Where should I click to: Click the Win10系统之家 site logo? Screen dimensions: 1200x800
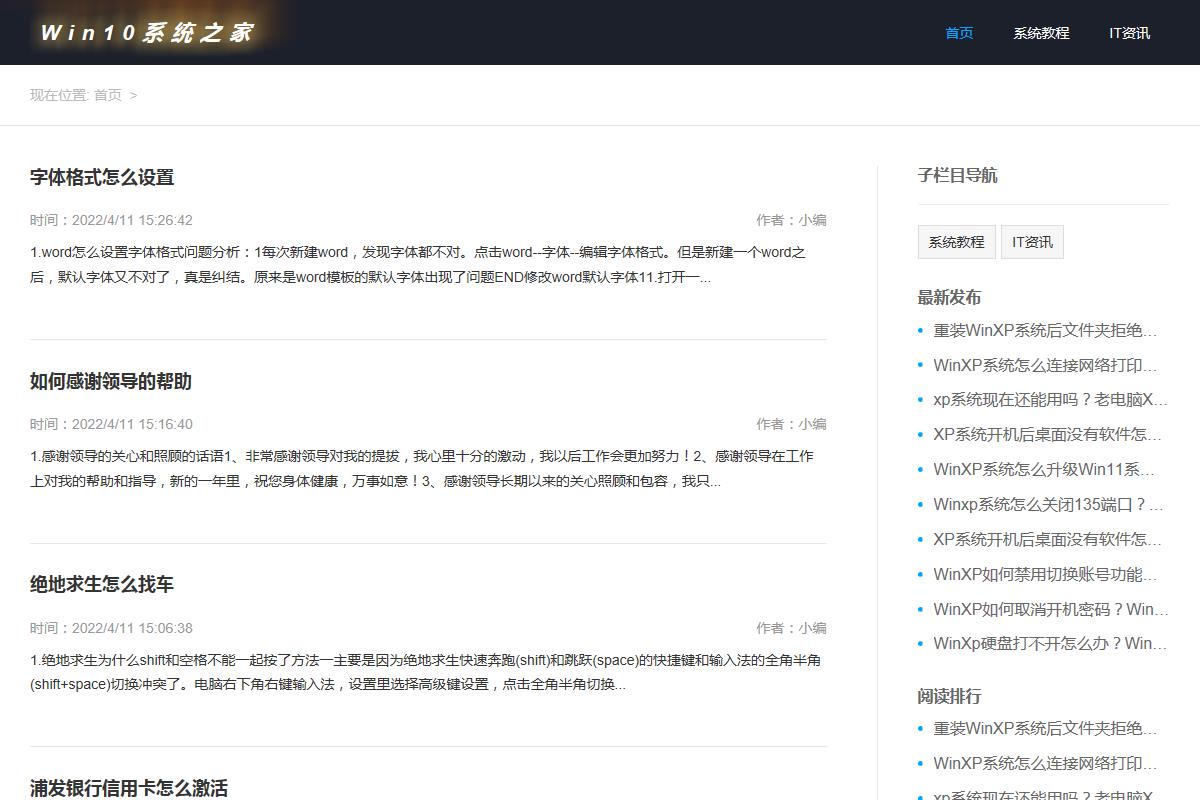[147, 32]
